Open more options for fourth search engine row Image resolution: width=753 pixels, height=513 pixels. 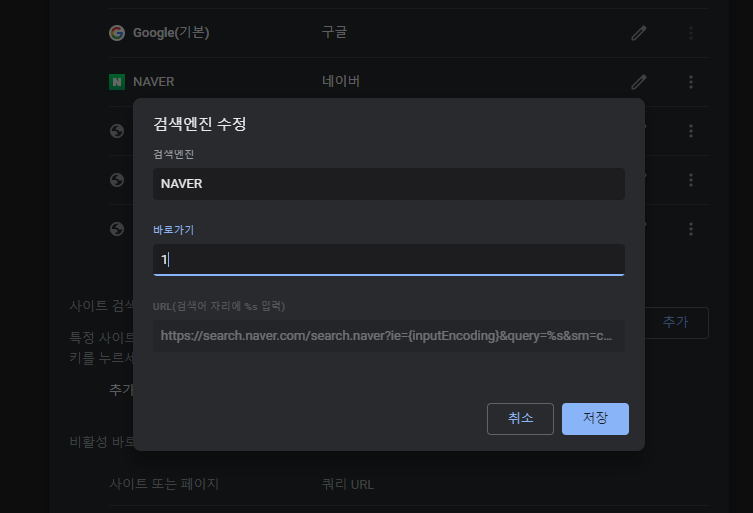click(x=691, y=180)
